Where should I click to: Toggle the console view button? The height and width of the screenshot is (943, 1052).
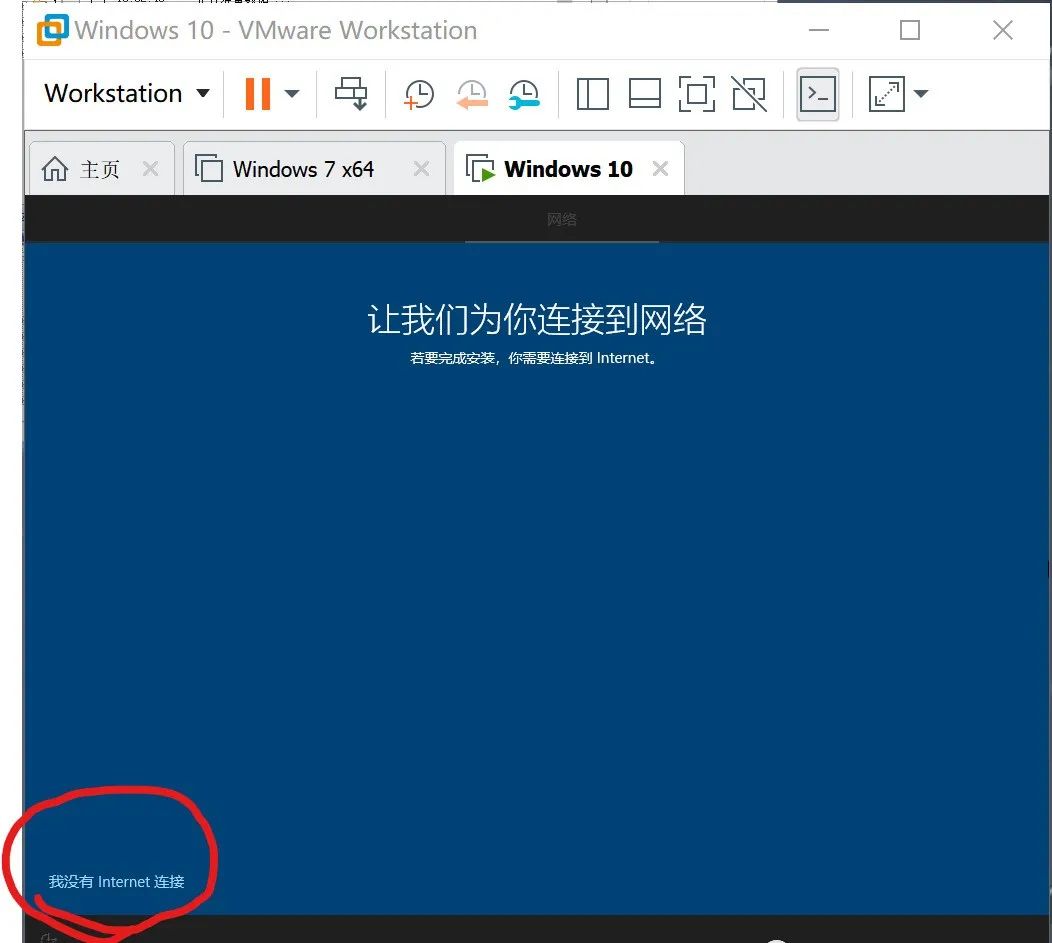coord(817,93)
